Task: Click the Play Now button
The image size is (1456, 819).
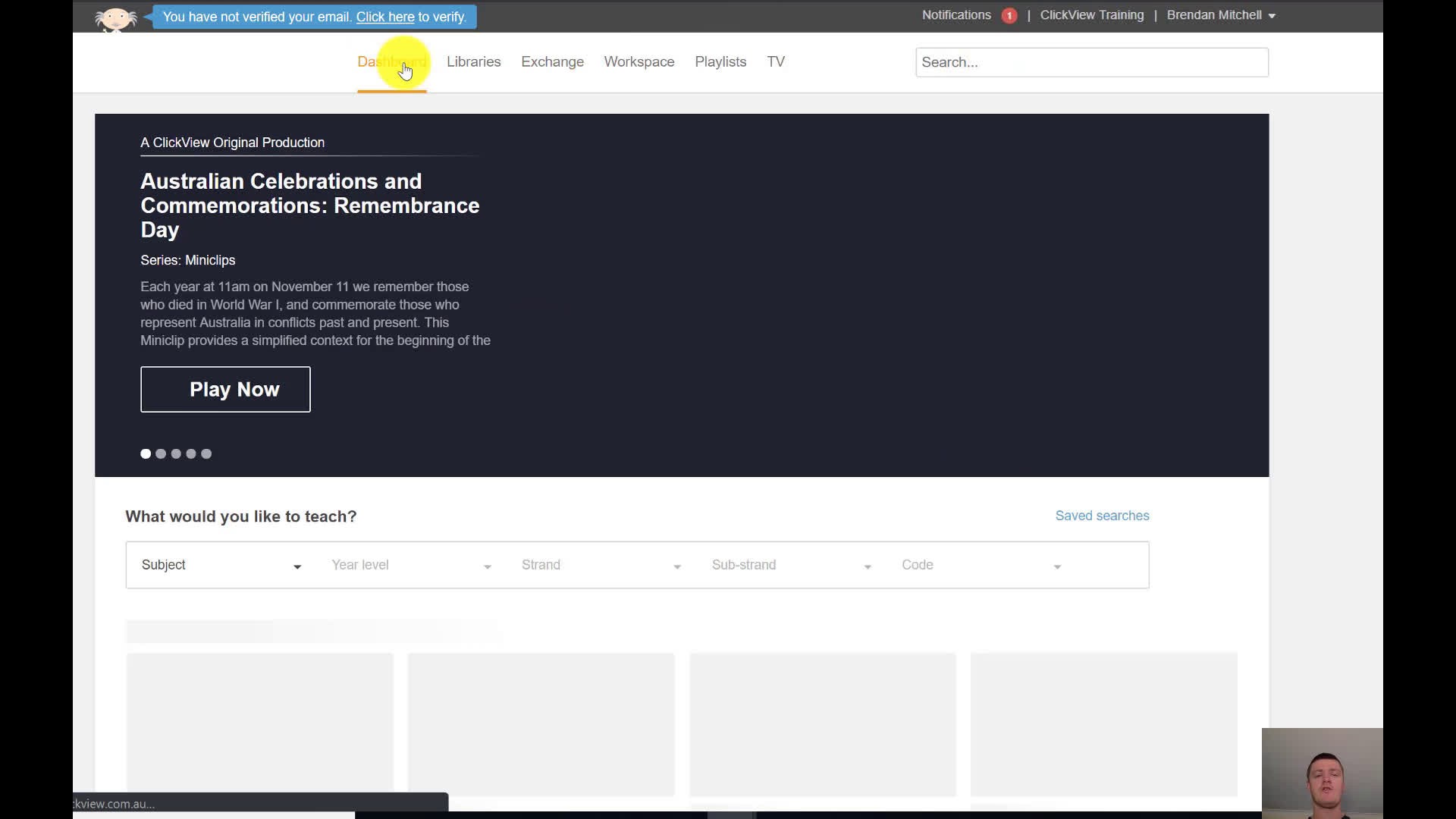Action: pyautogui.click(x=225, y=390)
